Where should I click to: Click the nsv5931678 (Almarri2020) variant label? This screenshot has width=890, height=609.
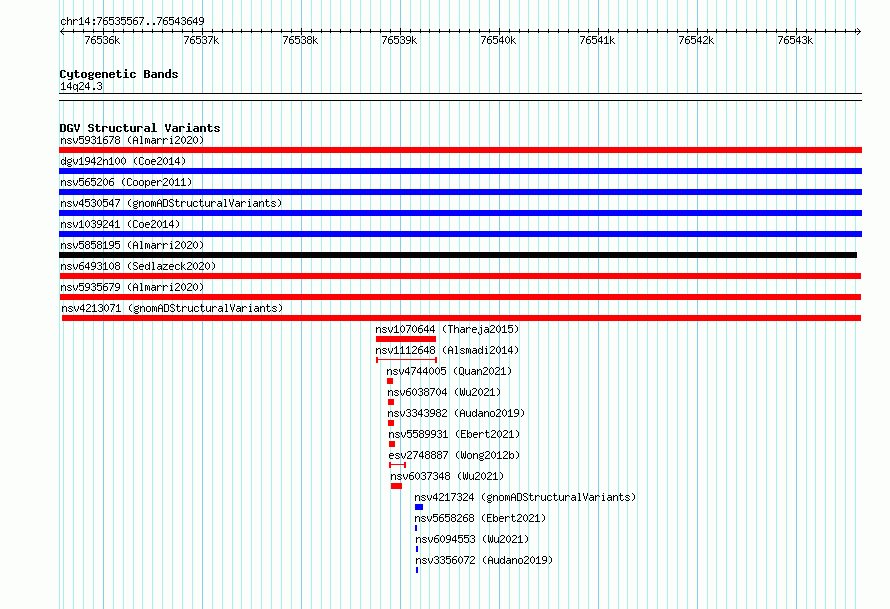132,140
